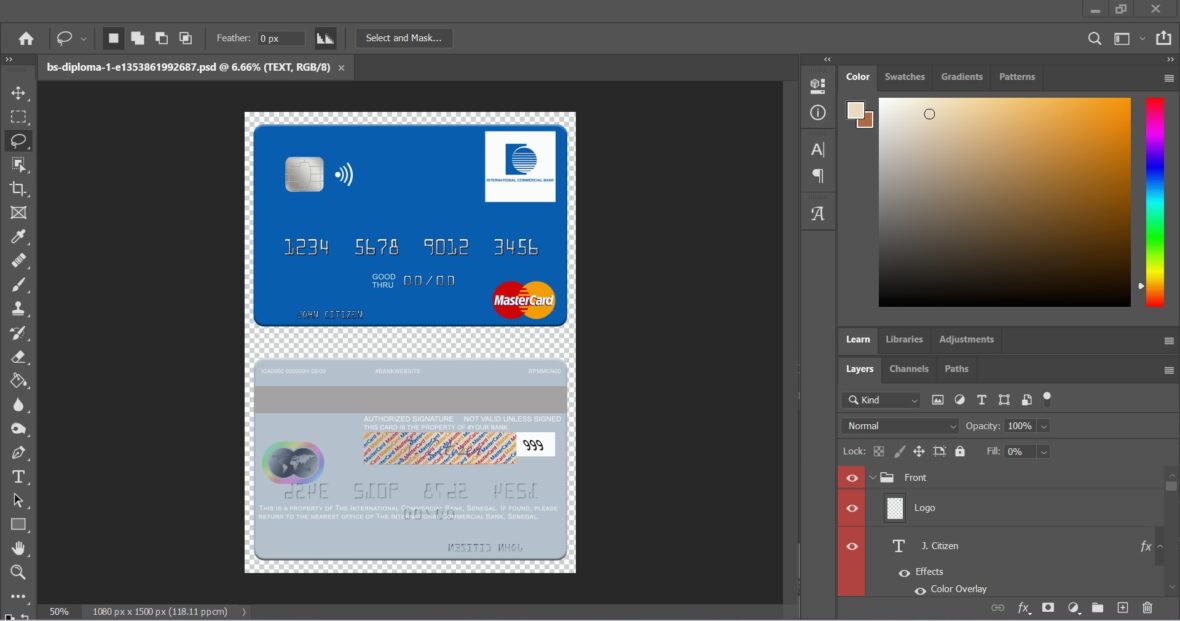Open the Opacity dropdown arrow
1180x621 pixels.
click(x=1044, y=425)
